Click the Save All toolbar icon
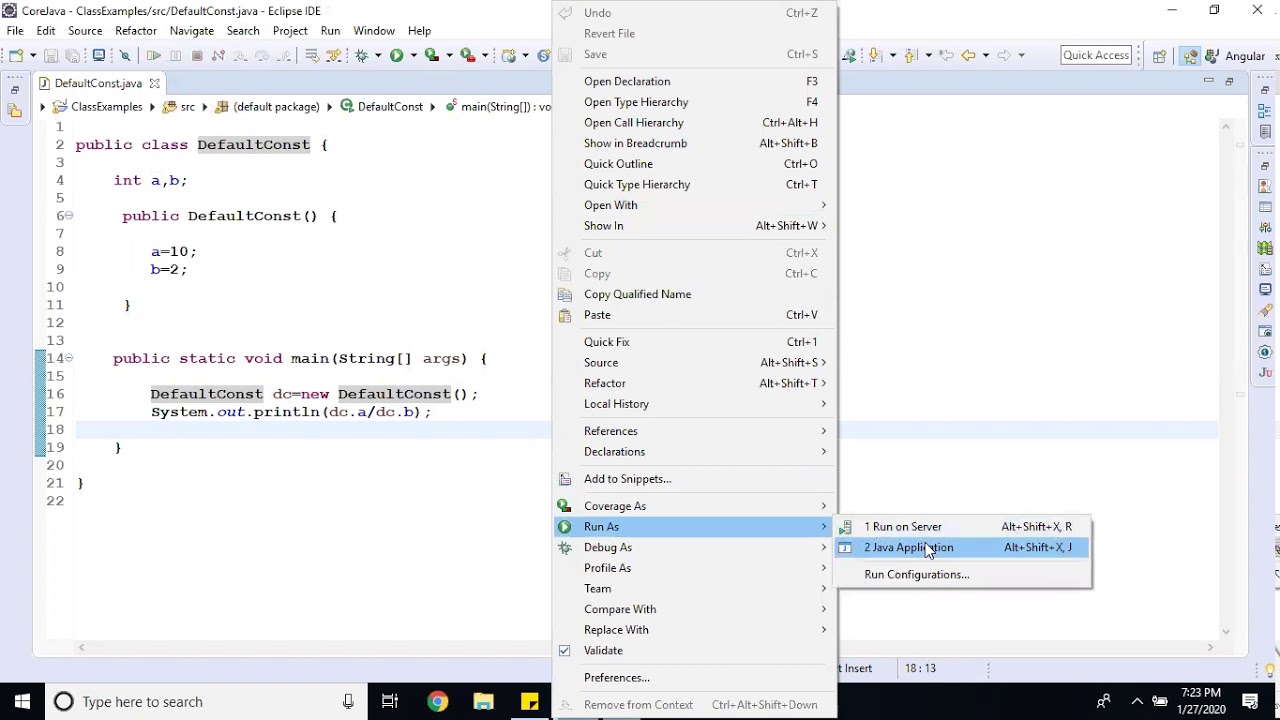The height and width of the screenshot is (720, 1280). coord(72,55)
